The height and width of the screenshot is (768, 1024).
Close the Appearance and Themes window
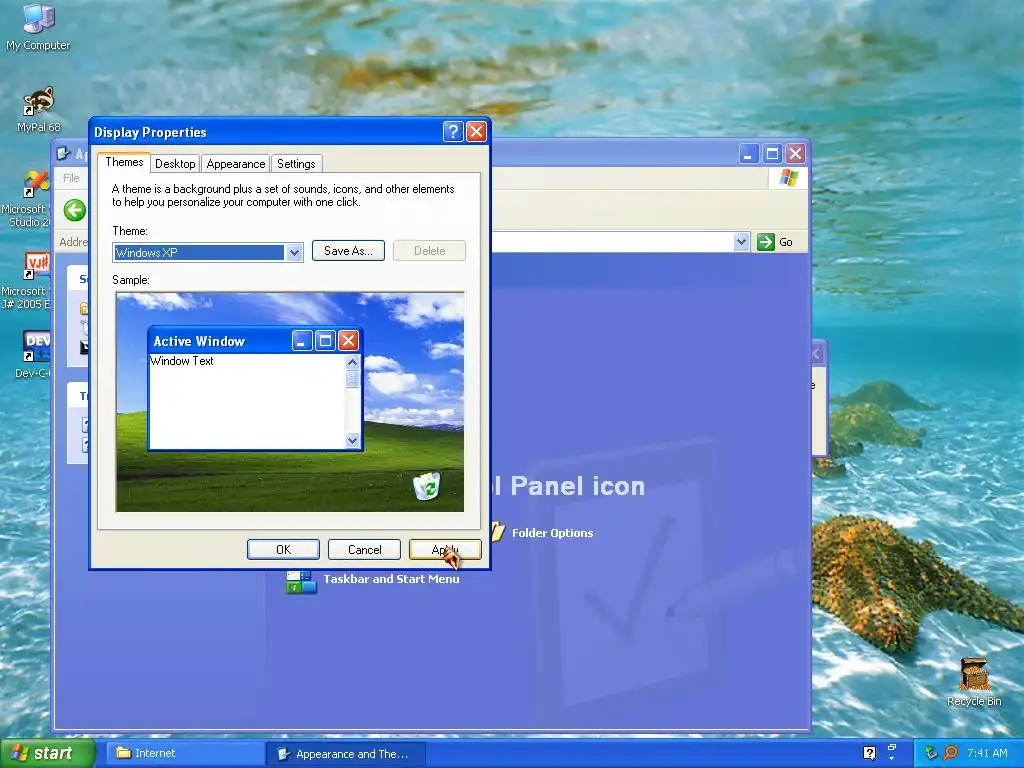pyautogui.click(x=795, y=154)
